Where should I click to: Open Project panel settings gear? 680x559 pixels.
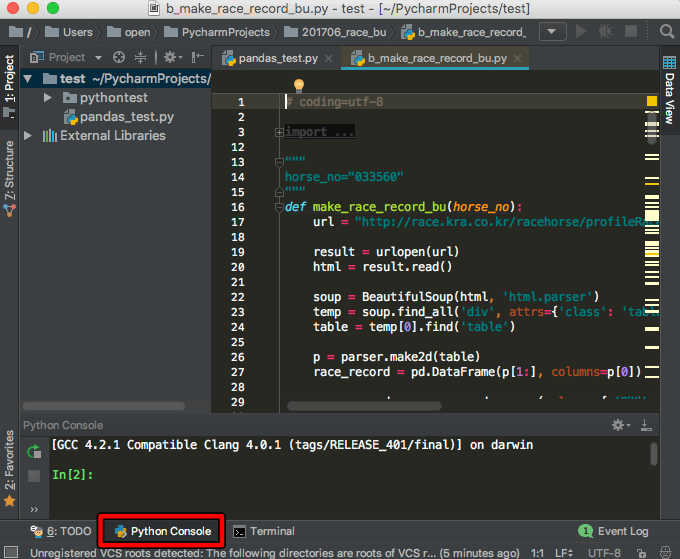[172, 57]
